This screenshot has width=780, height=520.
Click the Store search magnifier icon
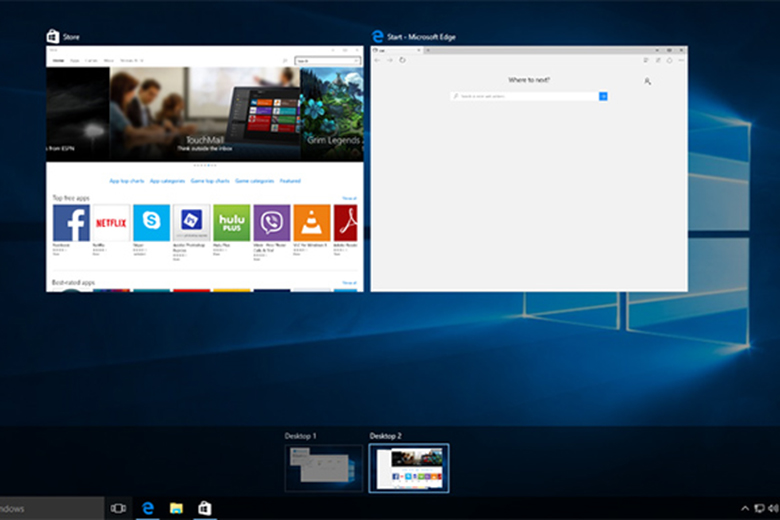[x=285, y=61]
